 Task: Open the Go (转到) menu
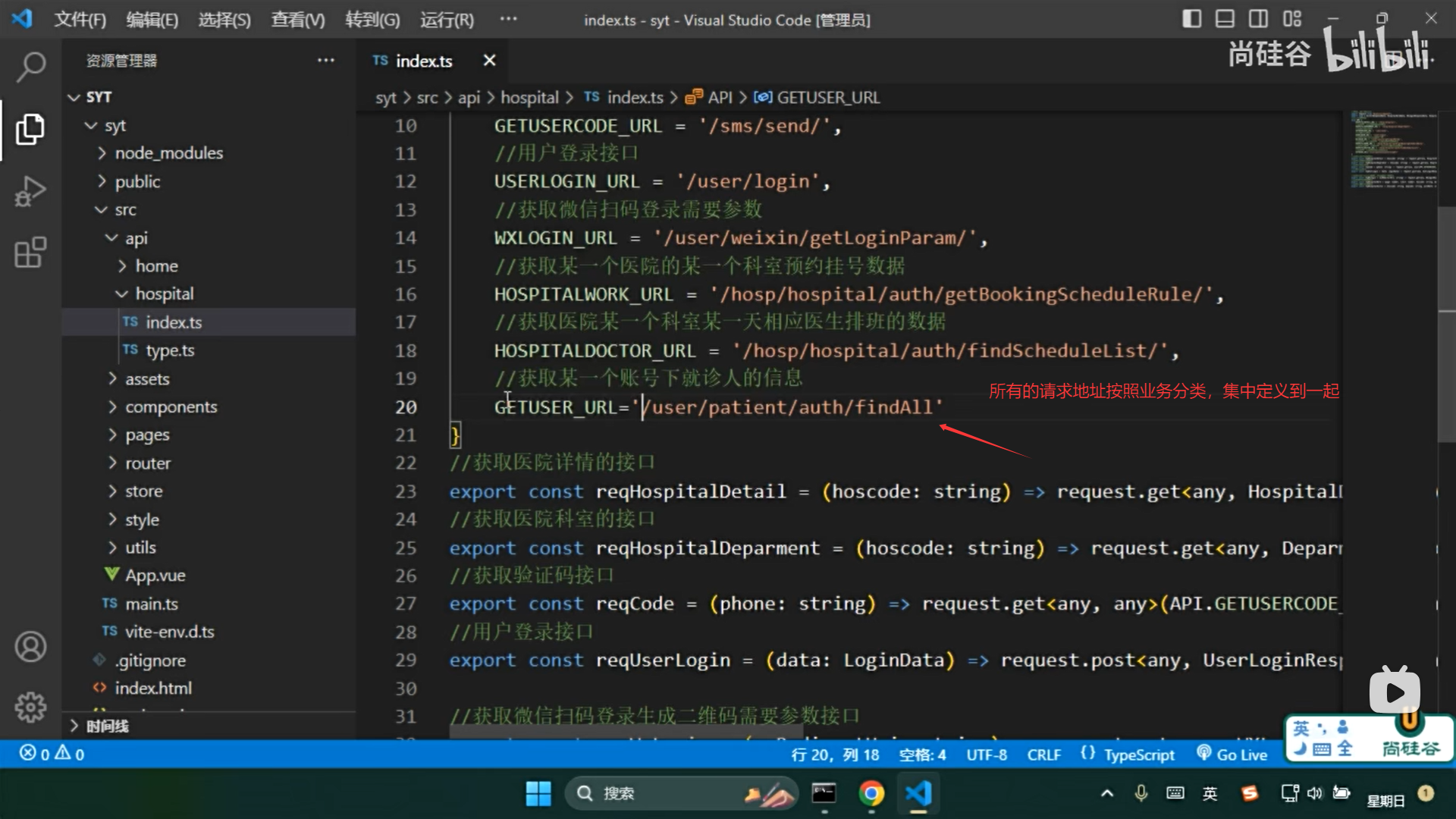tap(372, 20)
